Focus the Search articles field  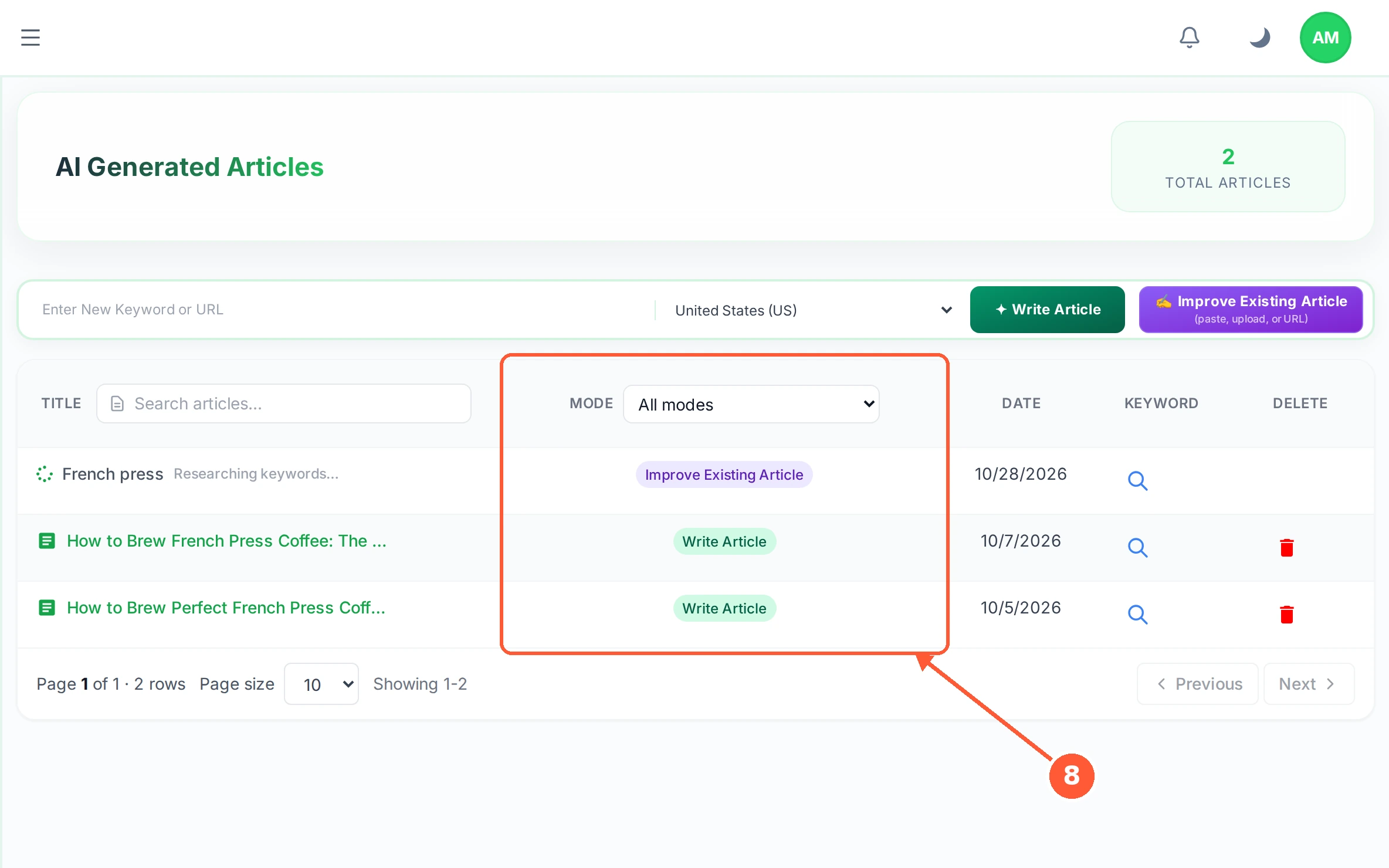tap(284, 404)
